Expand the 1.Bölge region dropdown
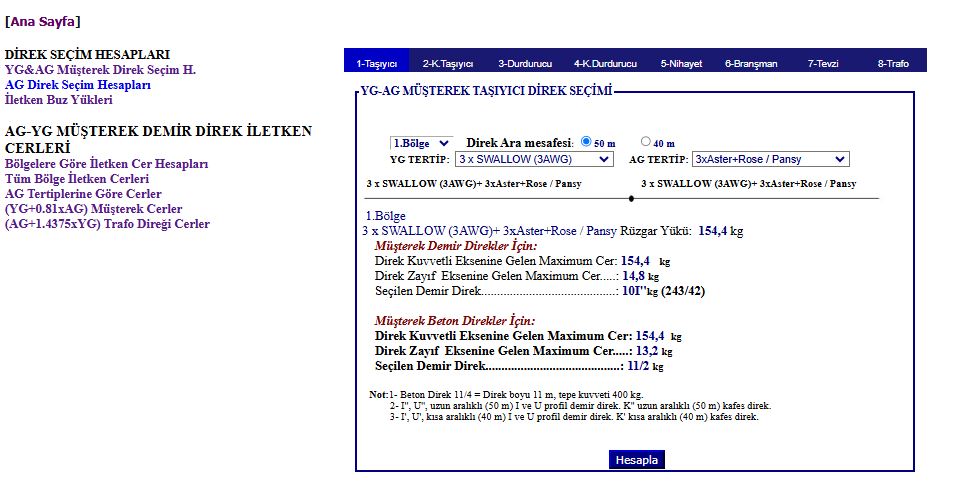The image size is (979, 490). click(x=421, y=143)
